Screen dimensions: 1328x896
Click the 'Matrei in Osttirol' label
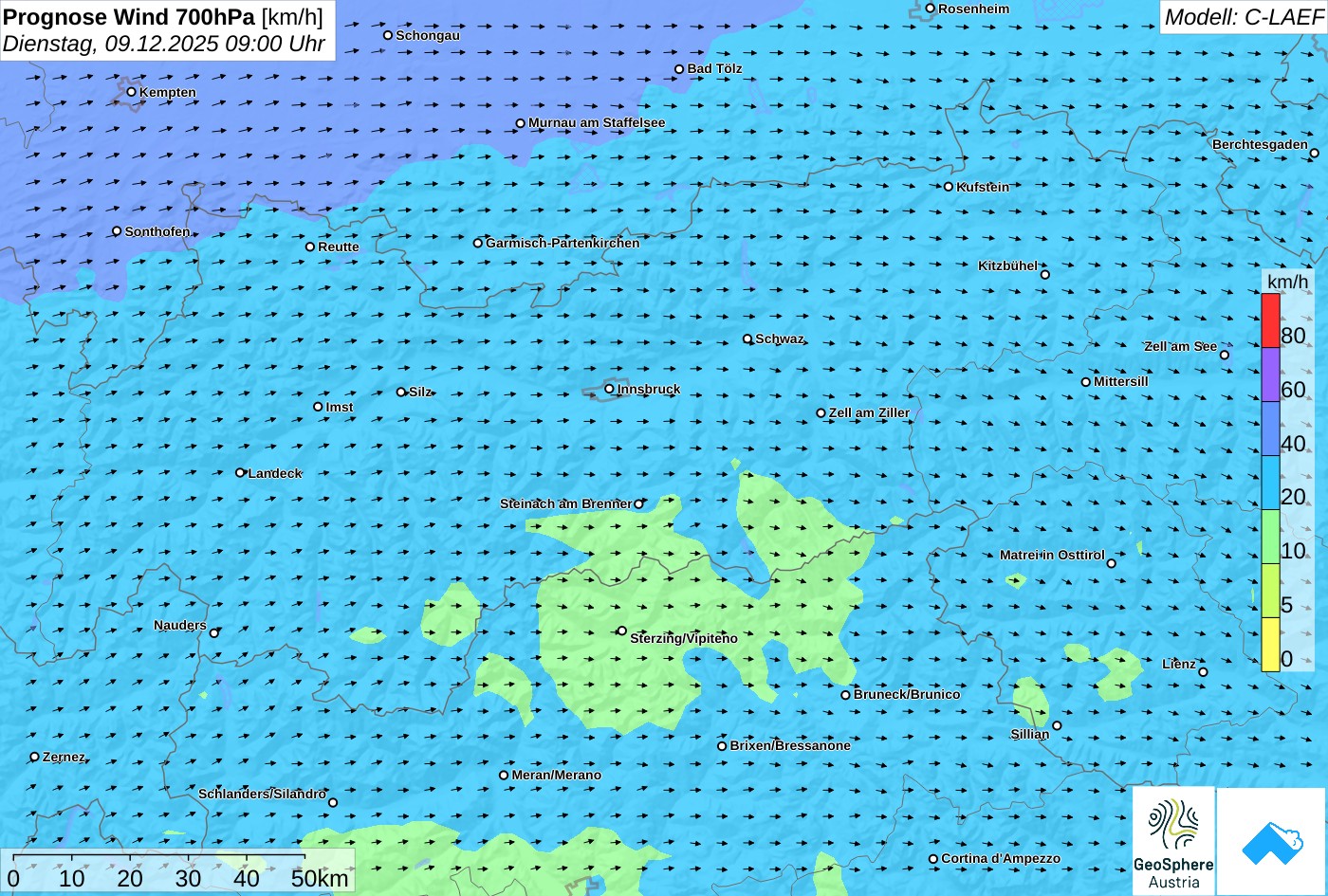(x=1052, y=555)
